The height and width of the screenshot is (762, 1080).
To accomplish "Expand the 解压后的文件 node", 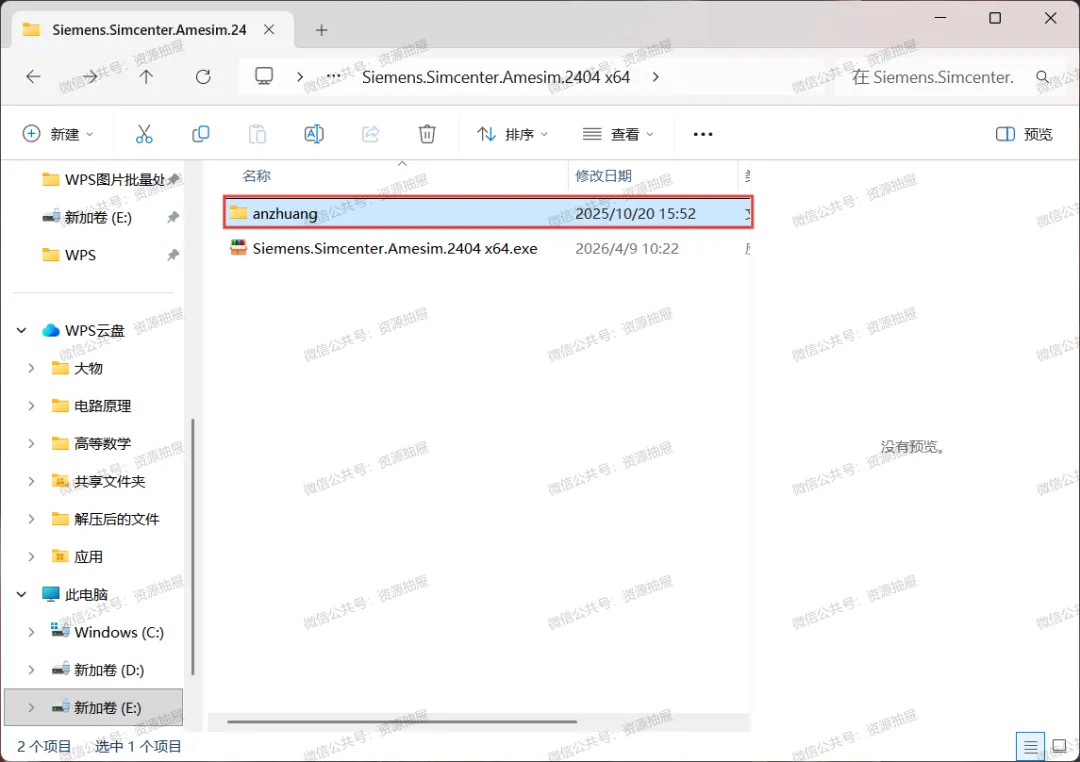I will click(x=31, y=519).
